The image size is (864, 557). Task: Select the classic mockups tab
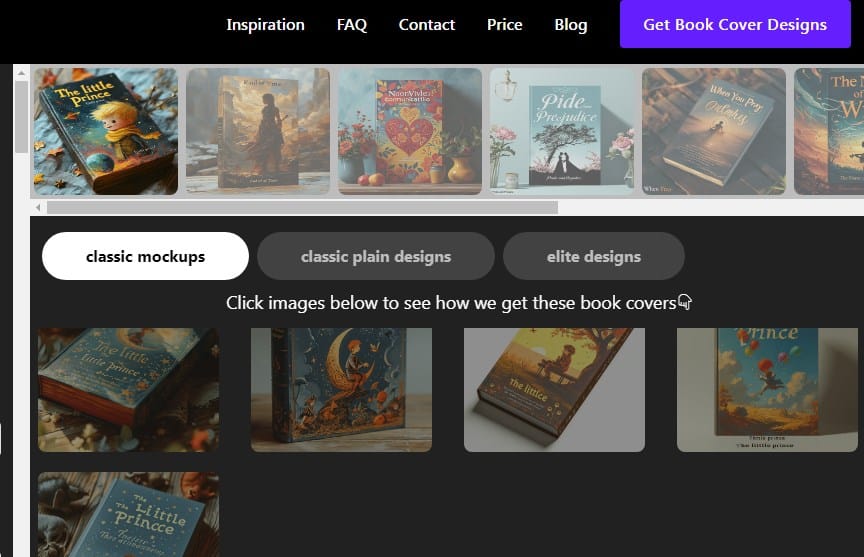point(145,256)
